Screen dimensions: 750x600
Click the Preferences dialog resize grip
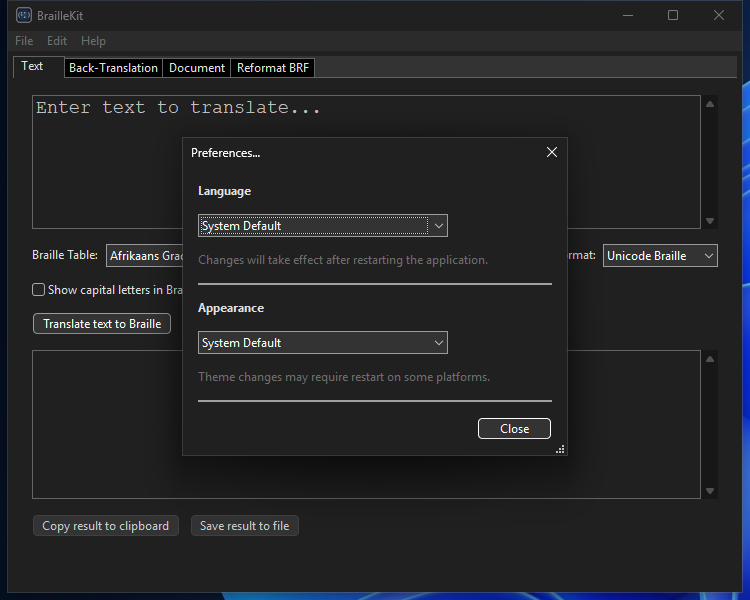tap(560, 449)
